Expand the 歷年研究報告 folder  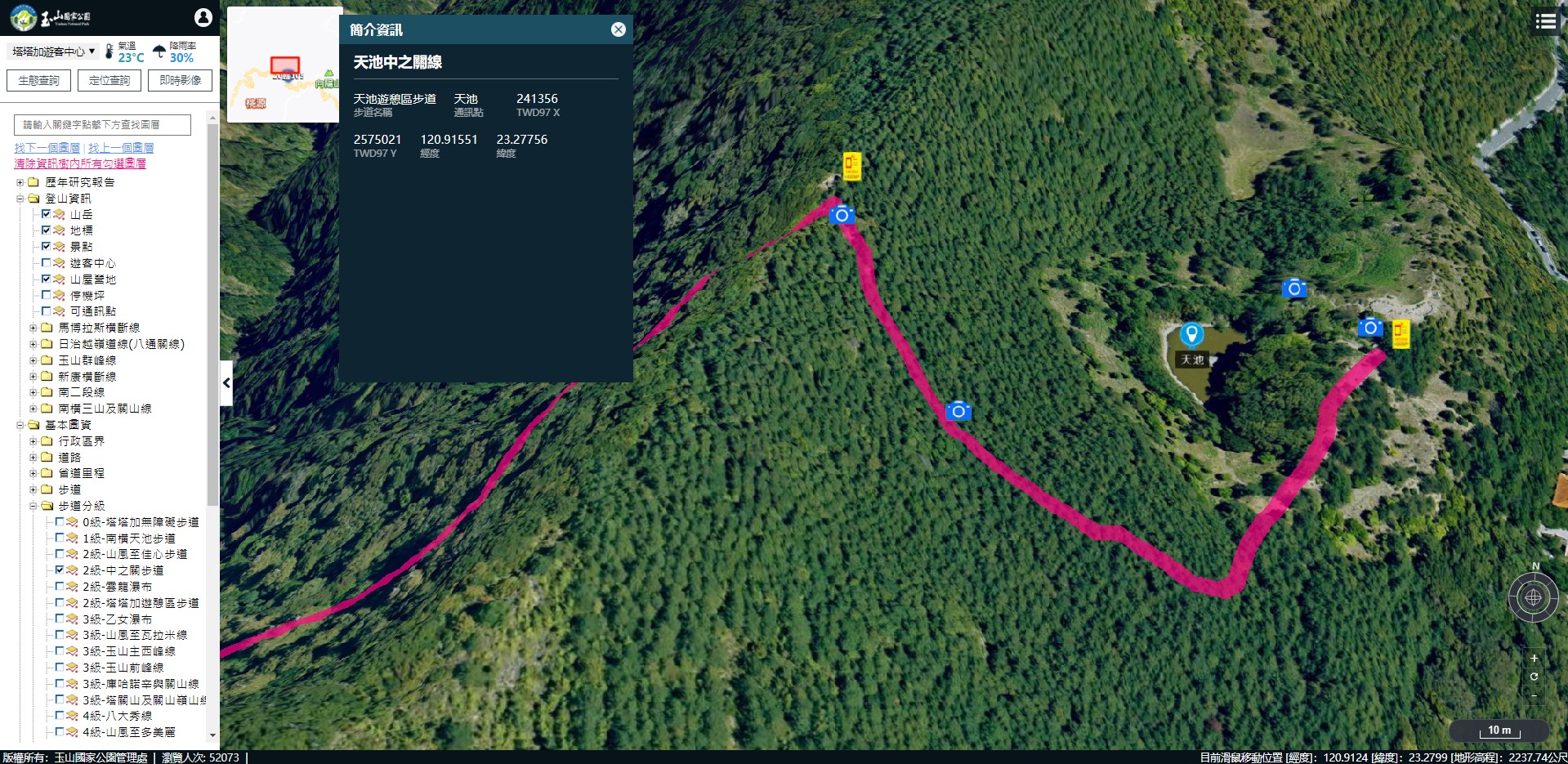(20, 182)
